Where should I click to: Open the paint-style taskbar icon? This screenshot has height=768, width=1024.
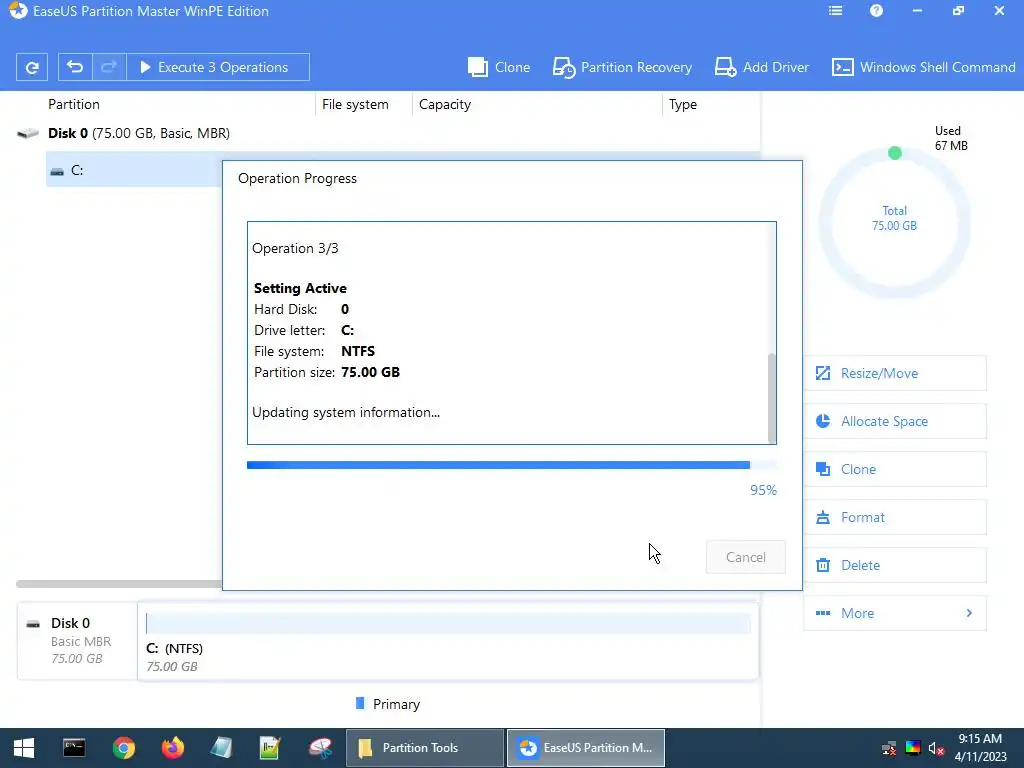pyautogui.click(x=320, y=748)
